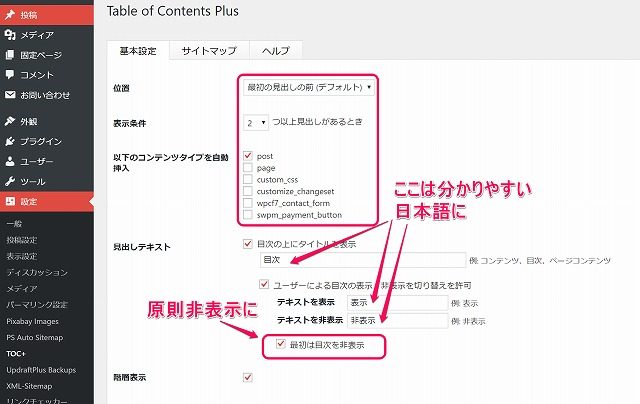Toggle 目次の上にタイトルを表示 checkbox
The image size is (640, 404).
tap(247, 244)
